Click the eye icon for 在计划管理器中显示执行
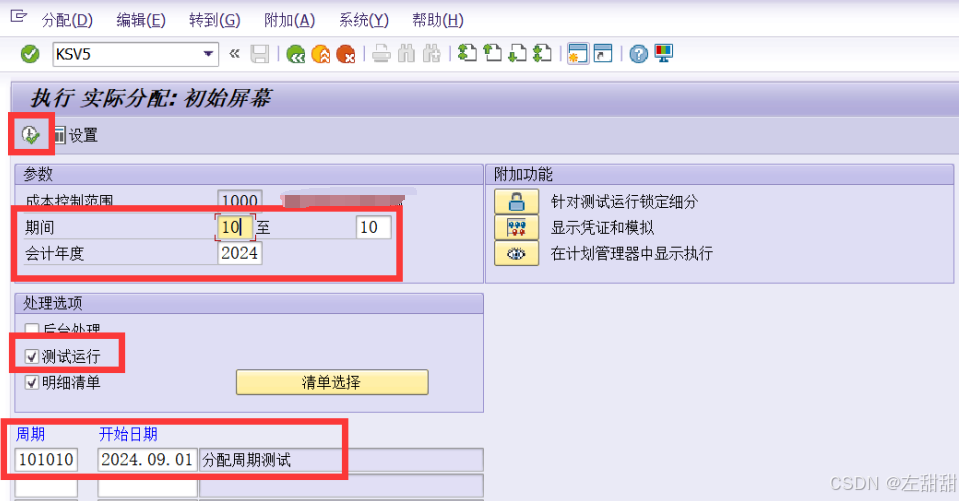 (x=517, y=253)
